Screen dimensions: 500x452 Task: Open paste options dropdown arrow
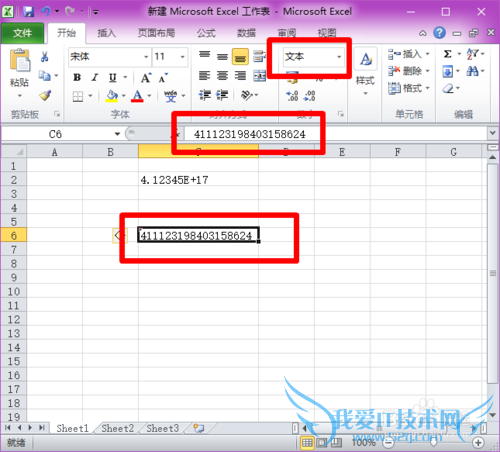coord(20,96)
